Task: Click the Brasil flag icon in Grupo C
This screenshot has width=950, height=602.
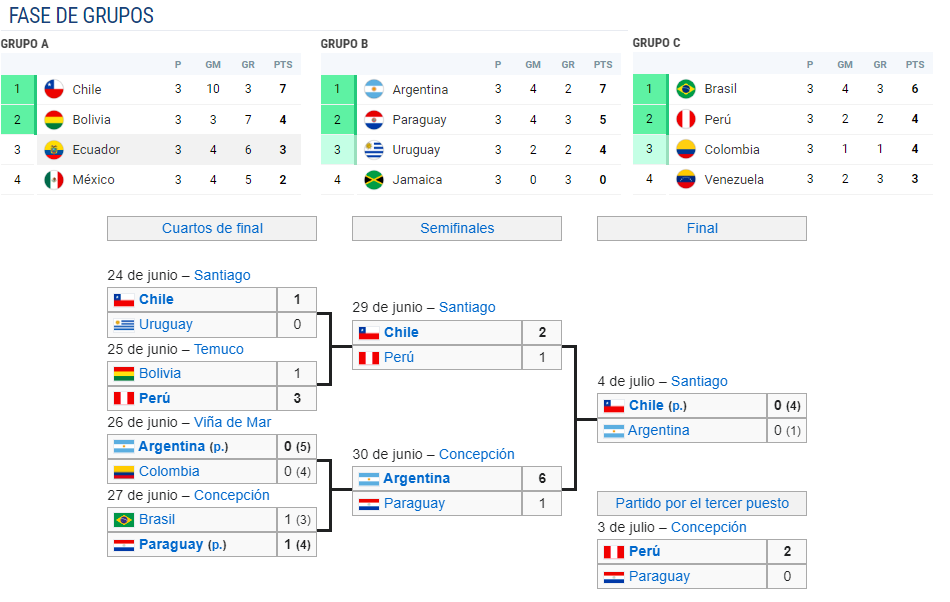Action: pyautogui.click(x=686, y=89)
